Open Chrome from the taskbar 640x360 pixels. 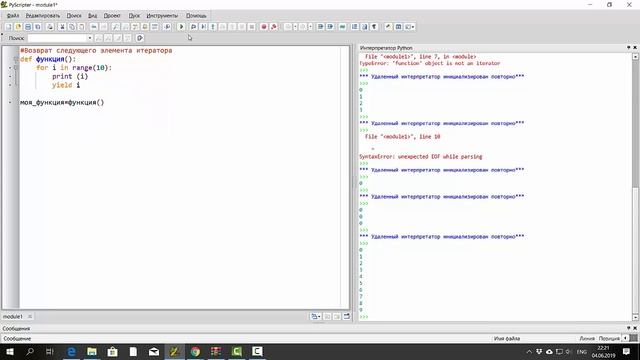[x=195, y=351]
